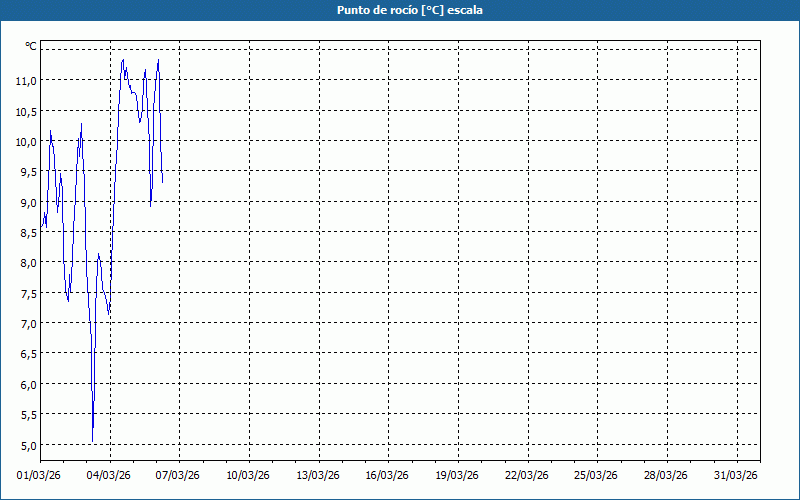Click the 16/03/26 date label
Viewport: 800px width, 500px height.
387,476
